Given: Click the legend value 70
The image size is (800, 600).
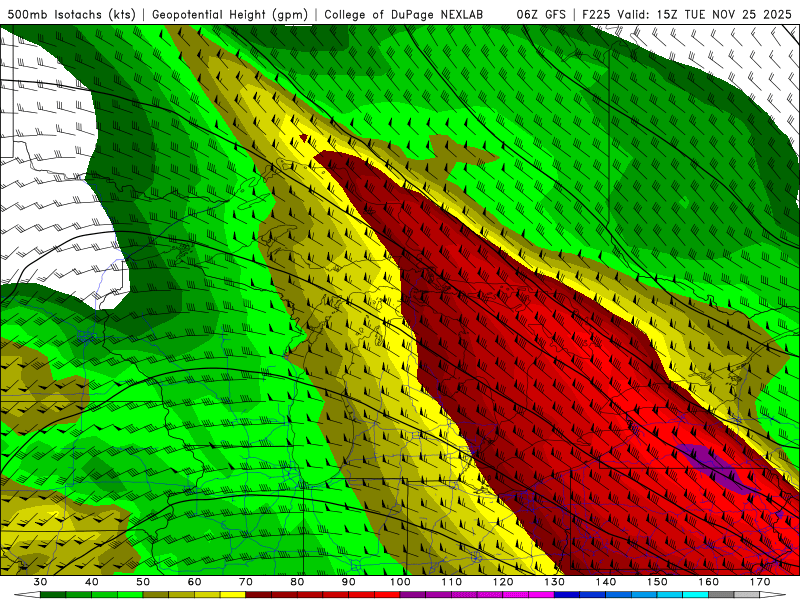Looking at the screenshot, I should click(246, 582).
